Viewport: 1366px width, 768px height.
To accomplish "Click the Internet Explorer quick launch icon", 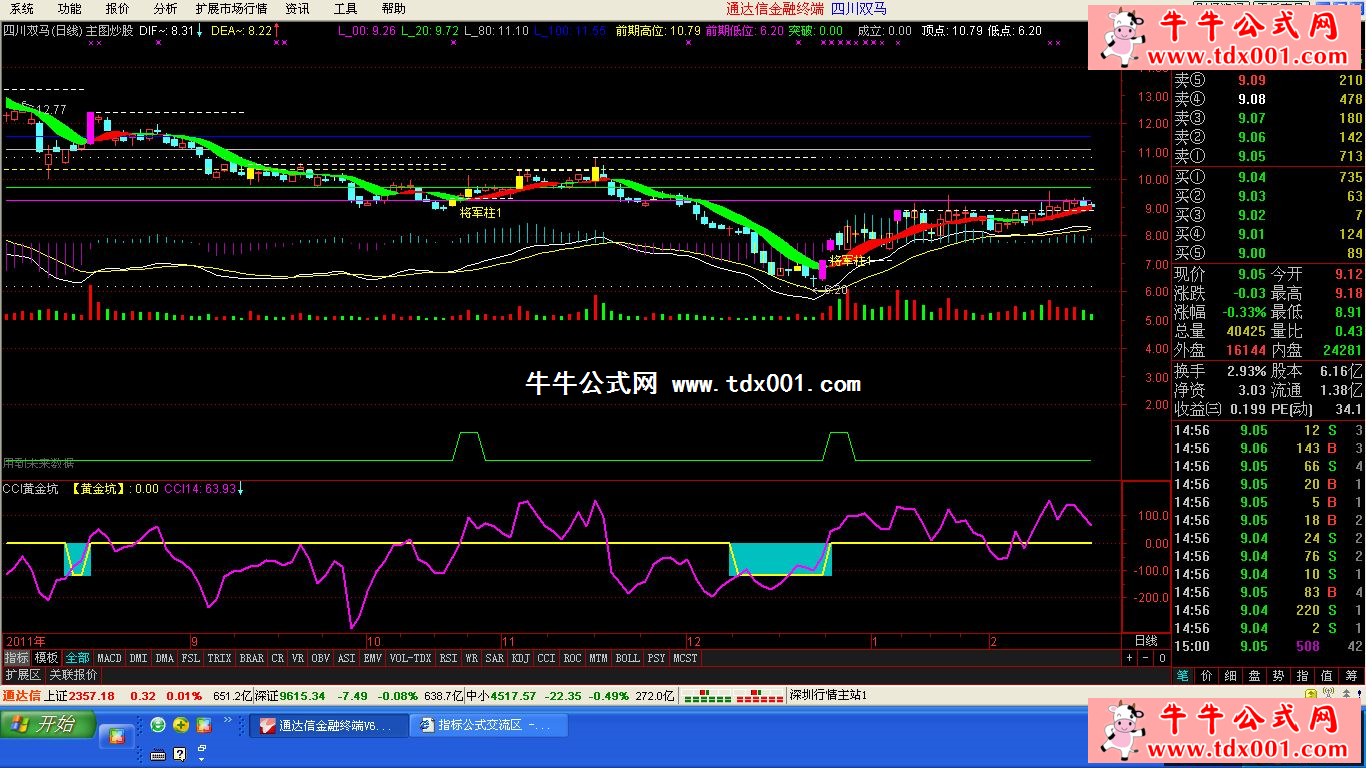I will (158, 725).
